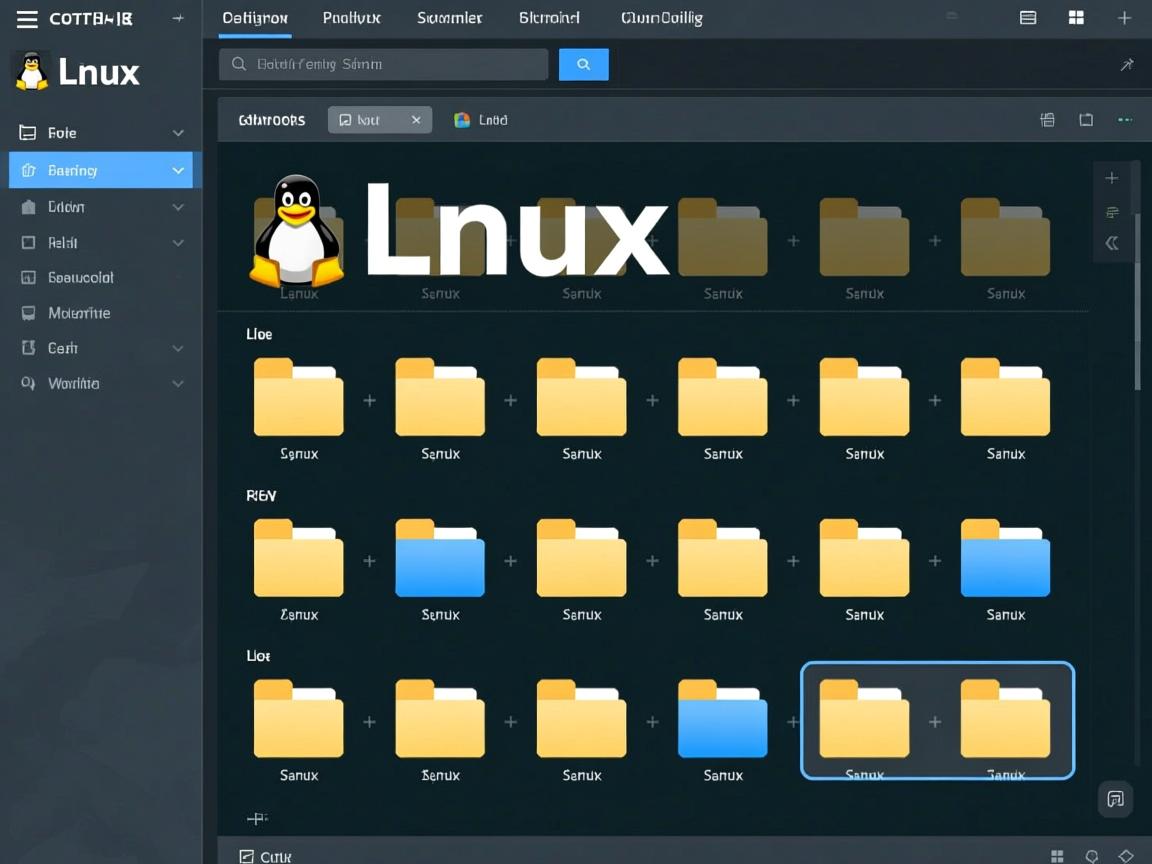The image size is (1152, 864).
Task: Expand the highlighted sidebar entry's chevron
Action: pos(178,170)
